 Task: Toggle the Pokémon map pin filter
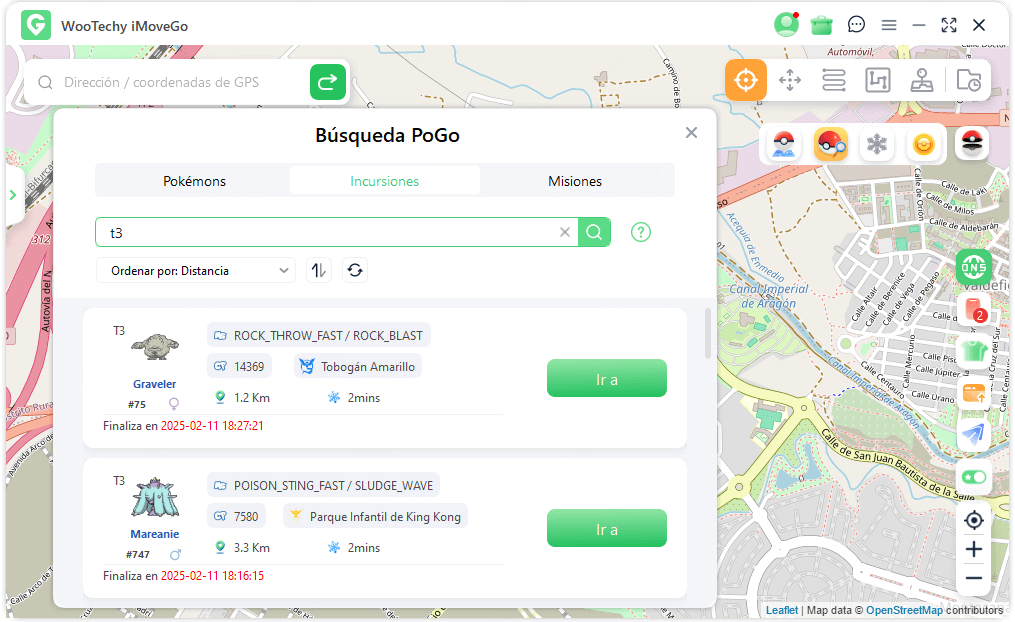click(783, 143)
